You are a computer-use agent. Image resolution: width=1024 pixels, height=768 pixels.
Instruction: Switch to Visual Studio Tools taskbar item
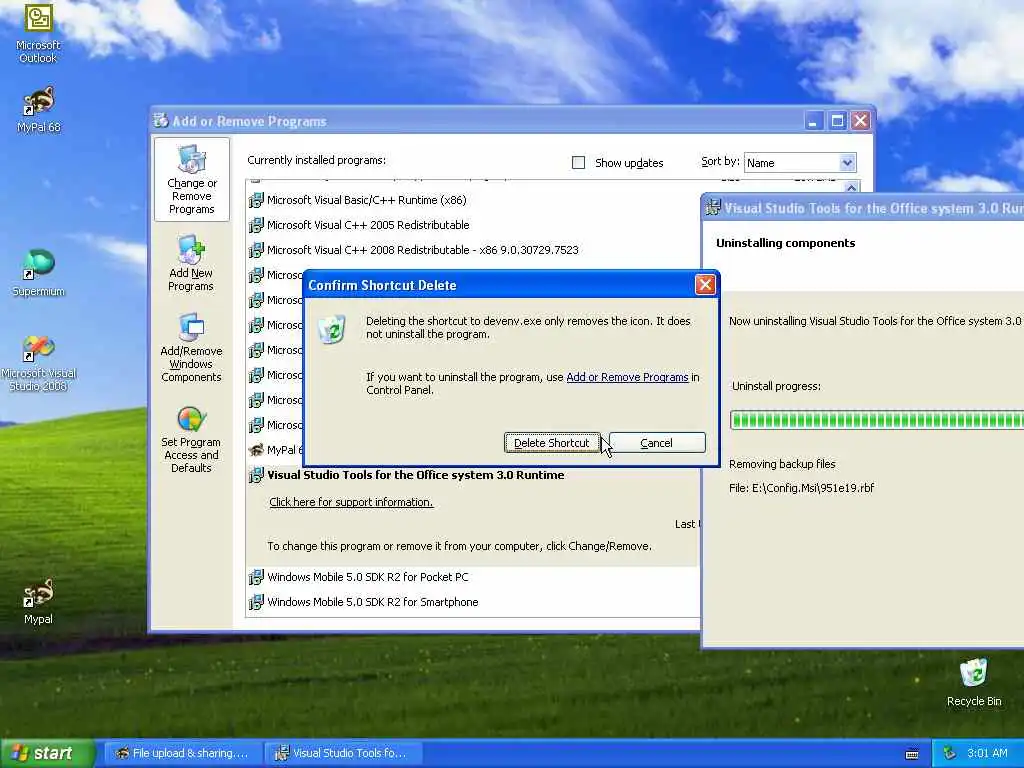[342, 753]
